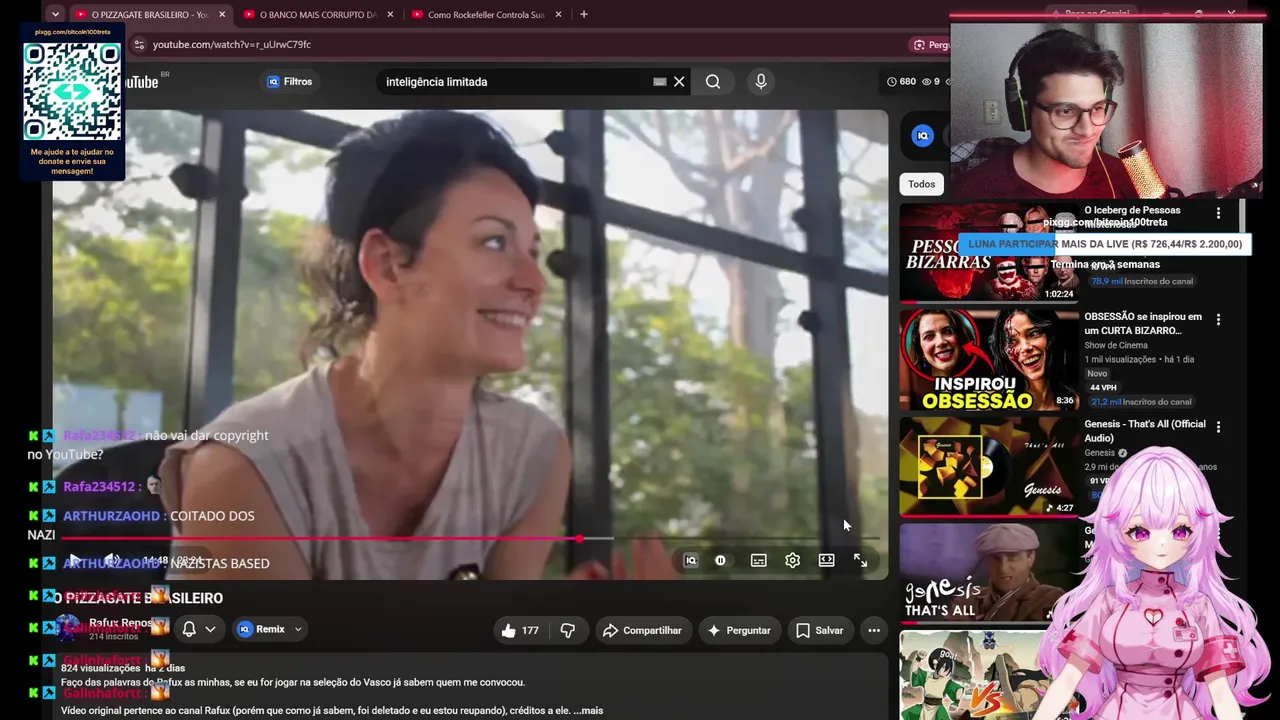Mute the video with the volume icon
This screenshot has width=1280, height=720.
pyautogui.click(x=113, y=561)
